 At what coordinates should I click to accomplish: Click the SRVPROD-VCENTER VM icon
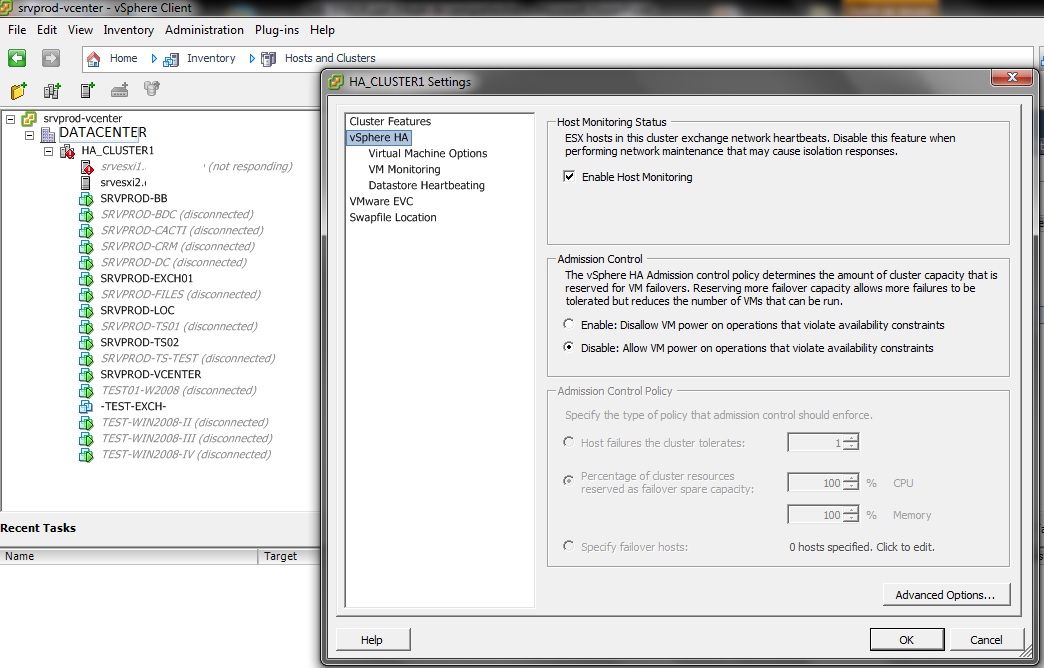tap(86, 374)
